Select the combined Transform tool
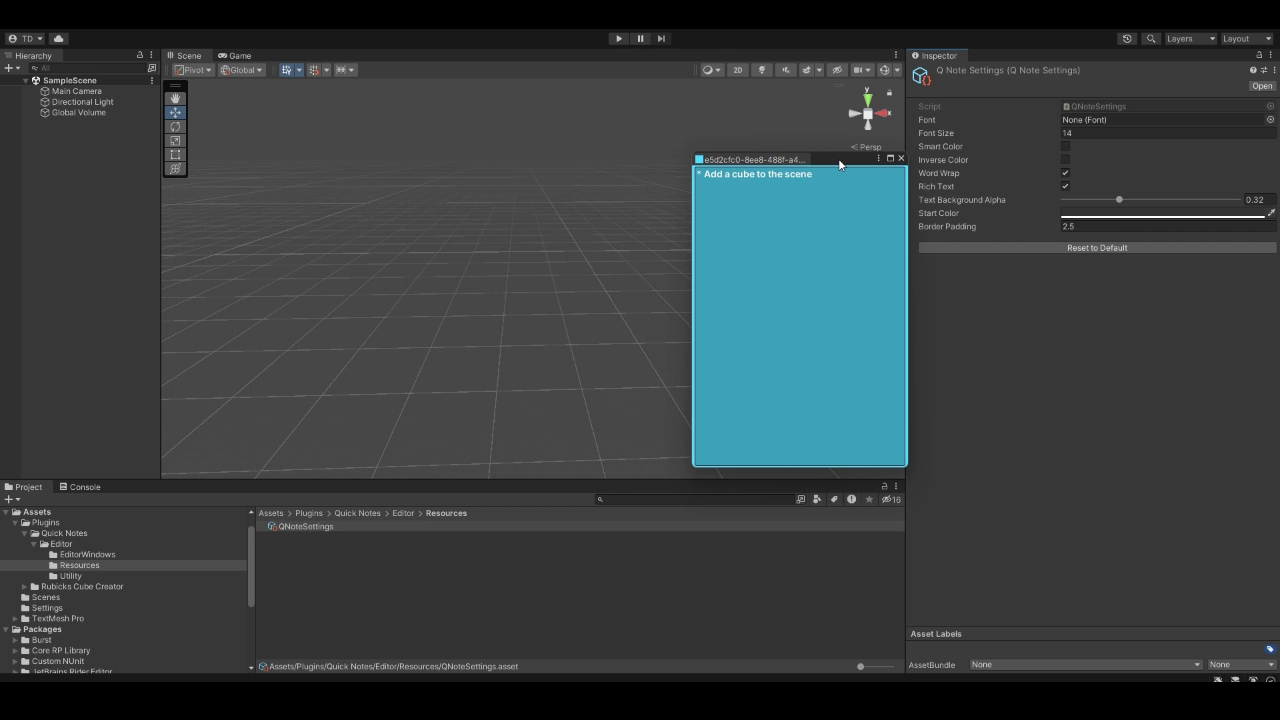This screenshot has height=720, width=1280. [x=176, y=169]
